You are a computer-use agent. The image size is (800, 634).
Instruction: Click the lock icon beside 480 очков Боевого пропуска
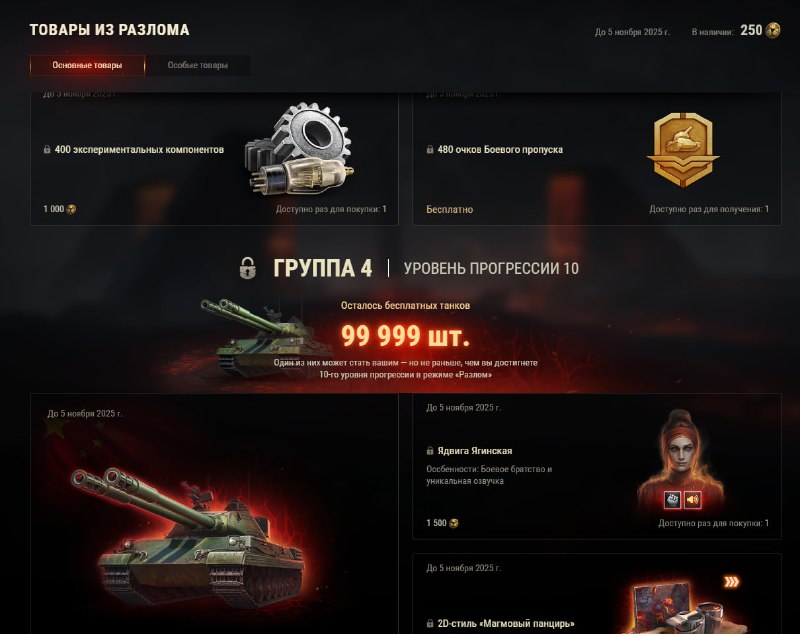coord(430,149)
